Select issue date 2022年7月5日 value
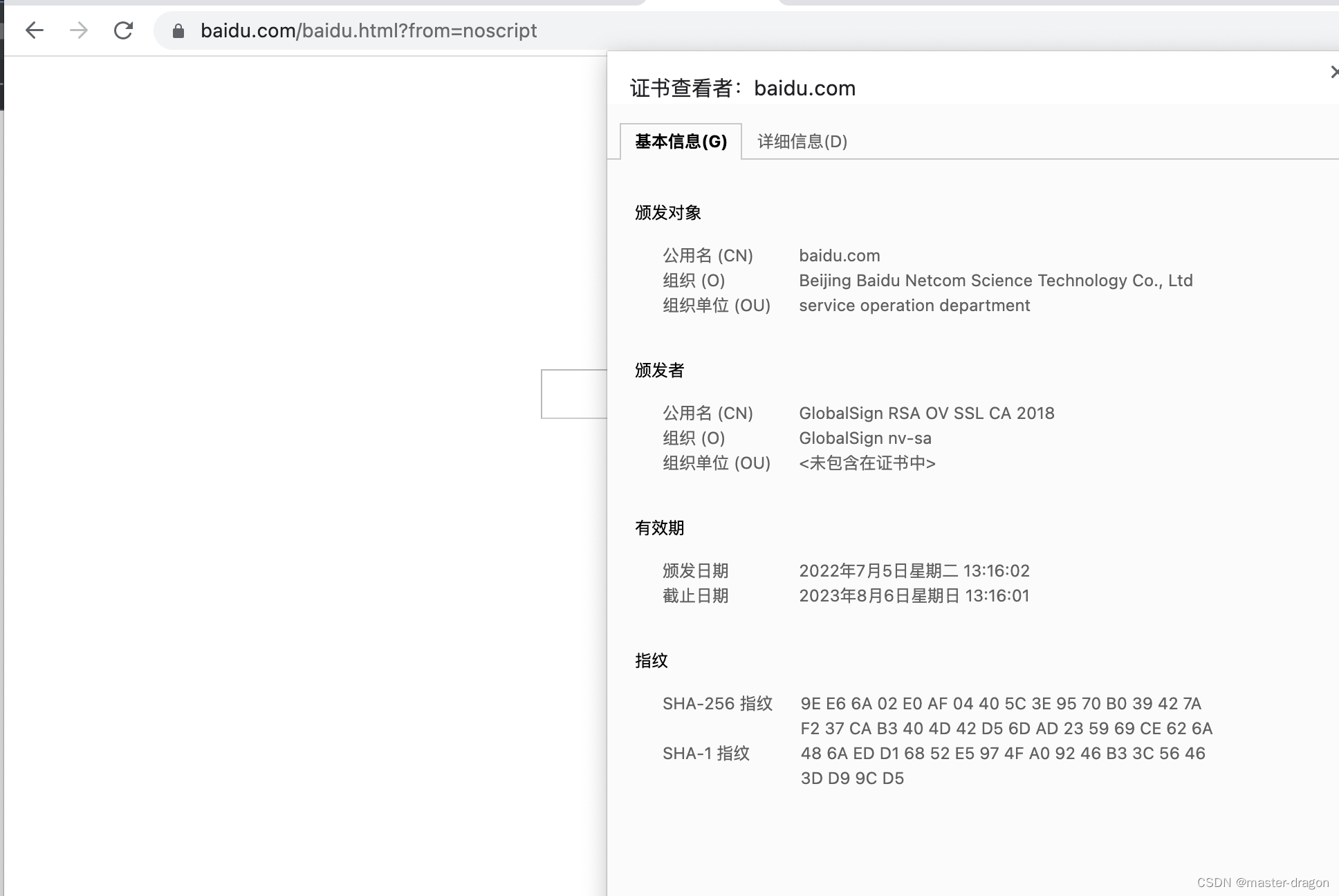The width and height of the screenshot is (1339, 896). 914,571
